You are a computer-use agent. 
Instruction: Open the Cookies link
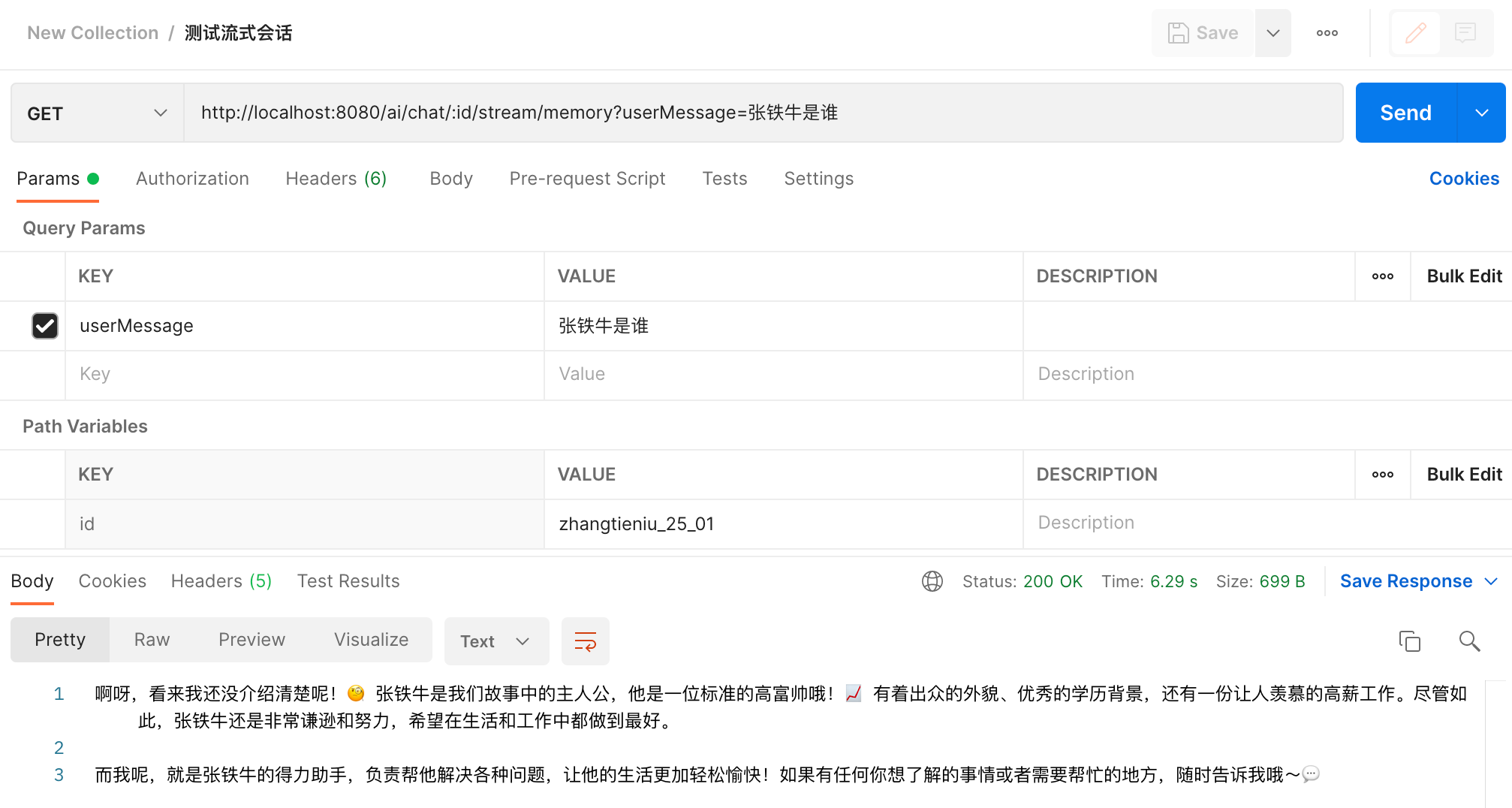tap(1463, 179)
